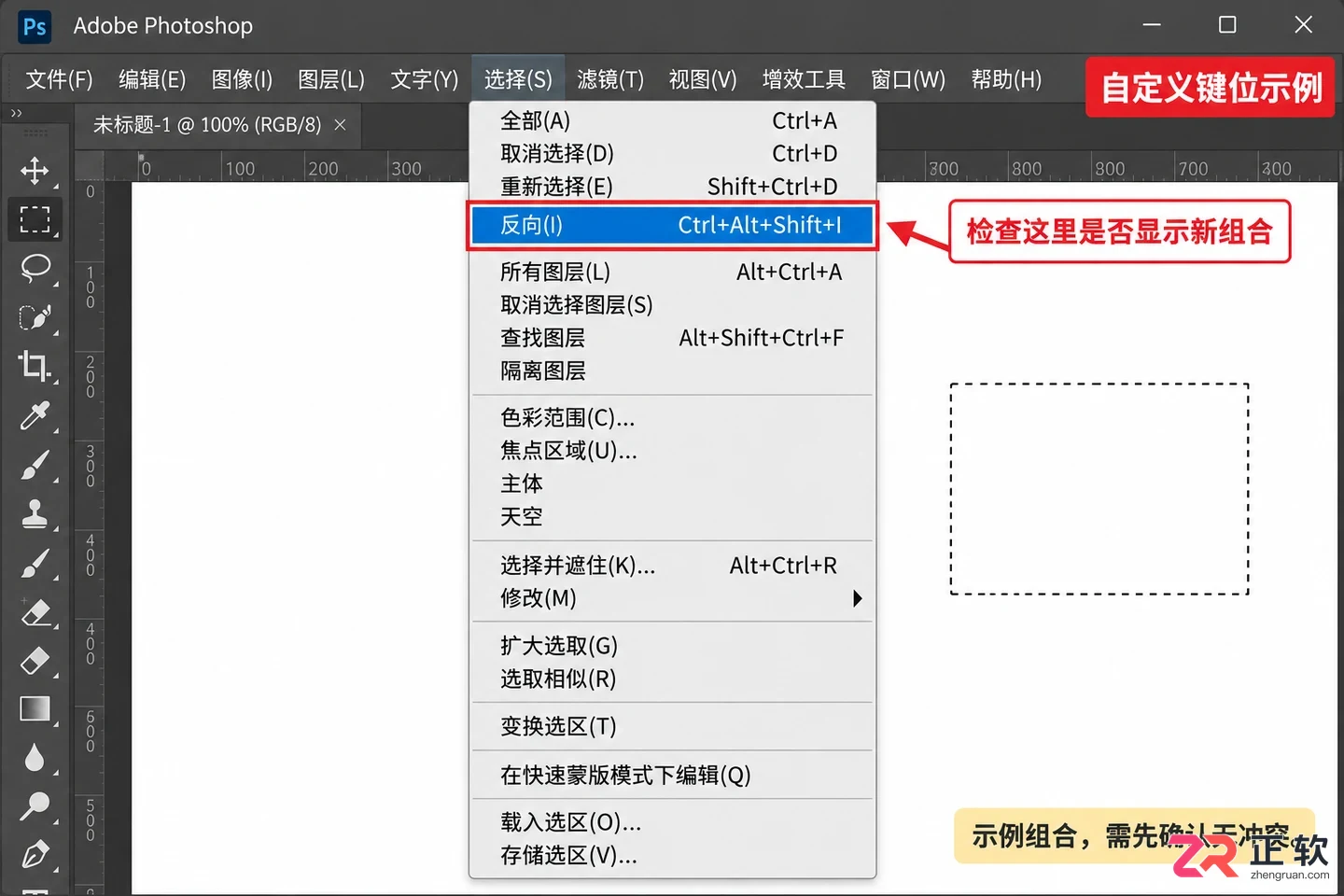Select the Gradient tool

tap(35, 709)
